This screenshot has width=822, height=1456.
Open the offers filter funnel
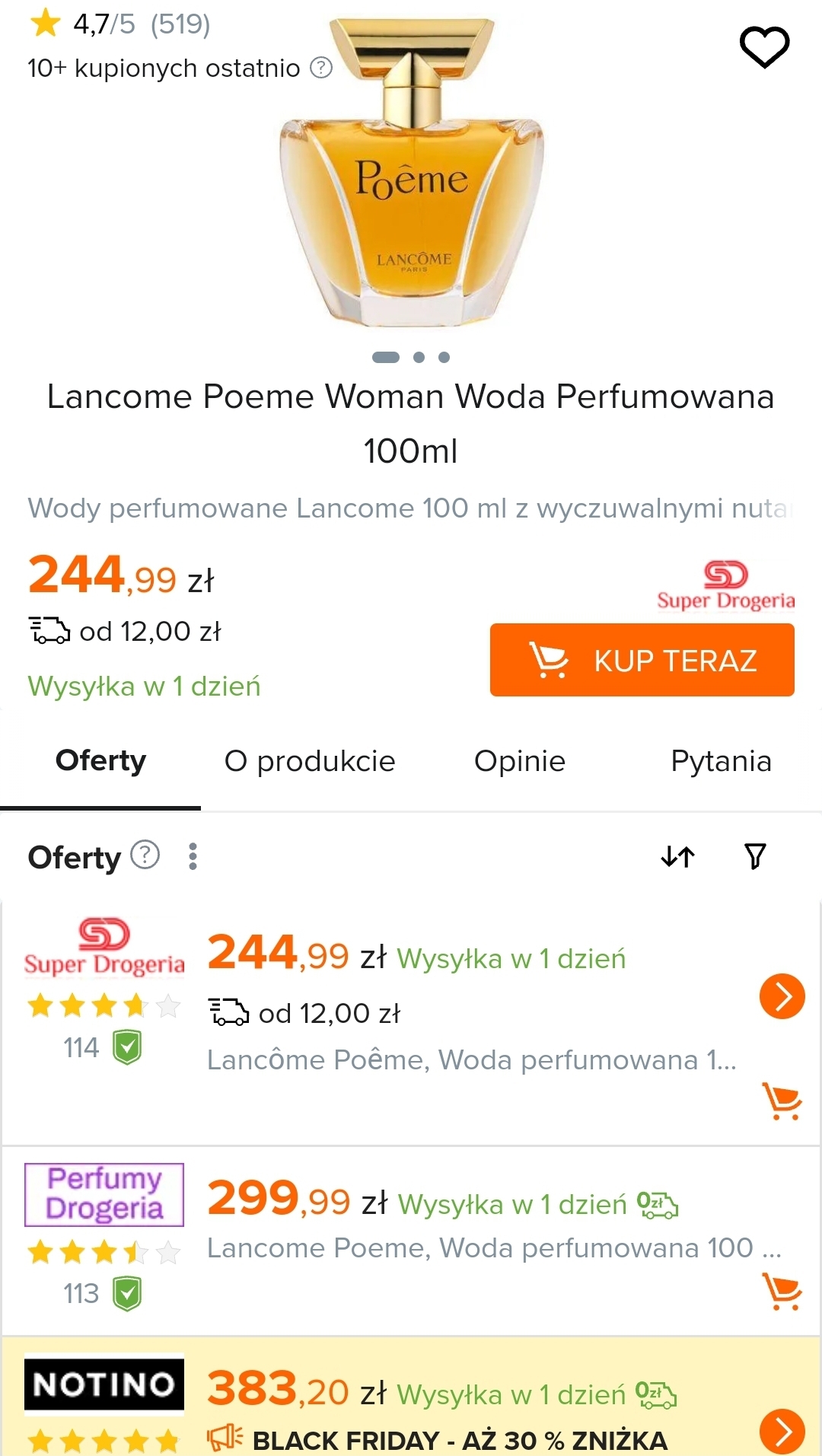[754, 856]
